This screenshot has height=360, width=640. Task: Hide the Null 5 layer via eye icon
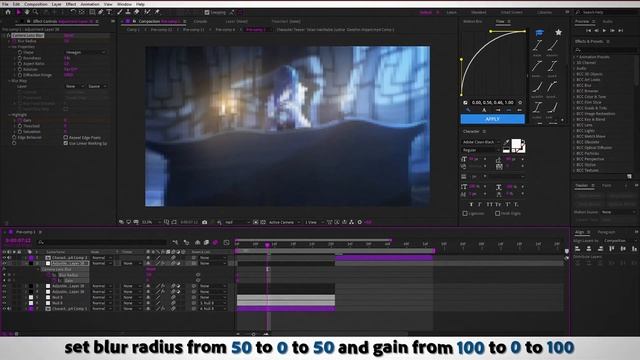pyautogui.click(x=4, y=298)
